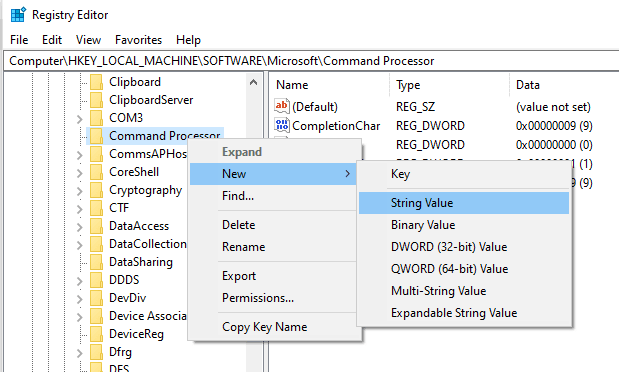Click the Clipboard folder icon

point(96,82)
